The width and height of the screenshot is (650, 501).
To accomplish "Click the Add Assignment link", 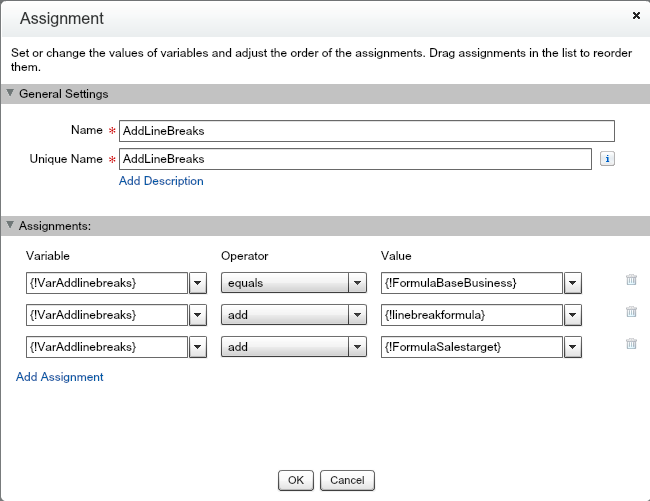I will pos(59,377).
